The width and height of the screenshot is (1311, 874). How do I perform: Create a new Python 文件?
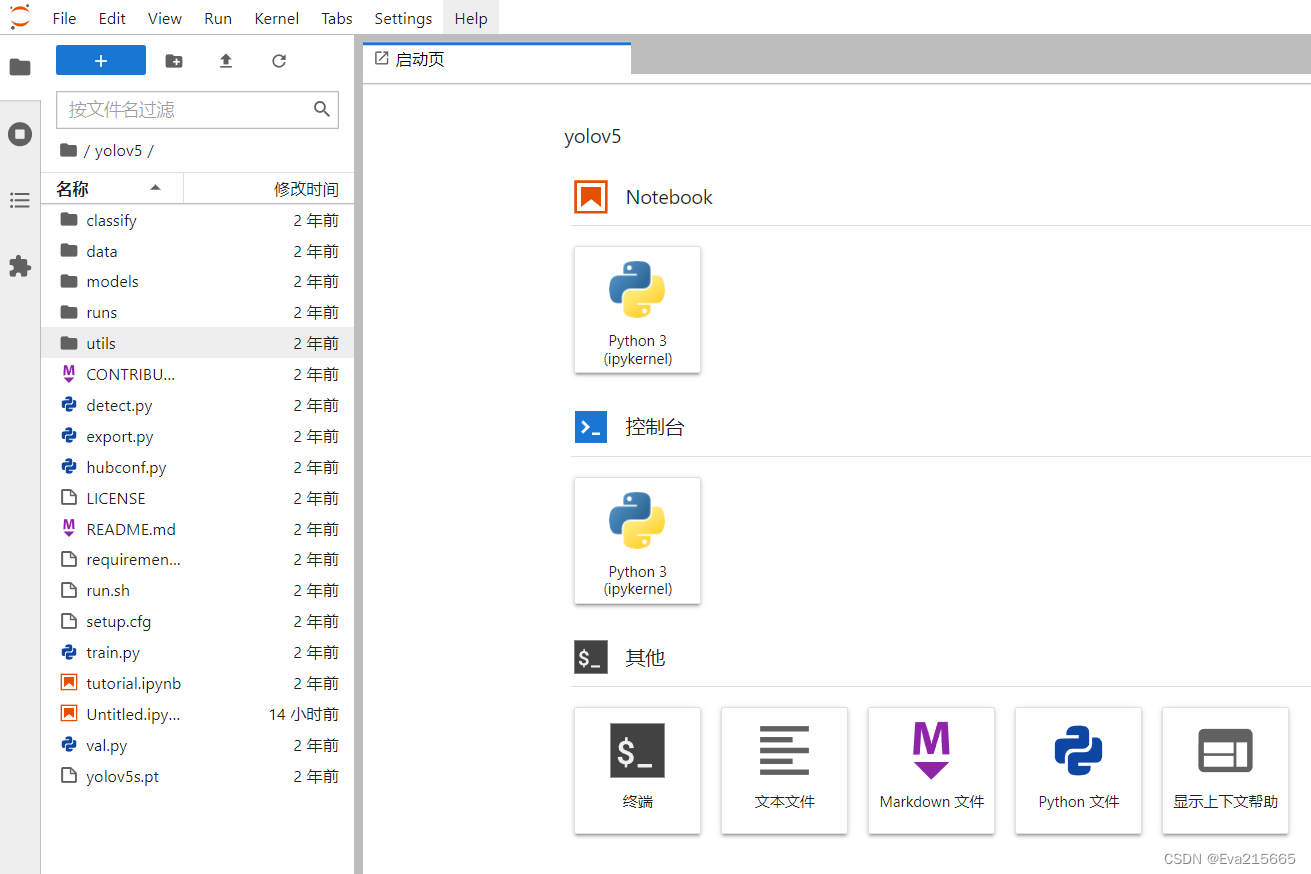1078,771
